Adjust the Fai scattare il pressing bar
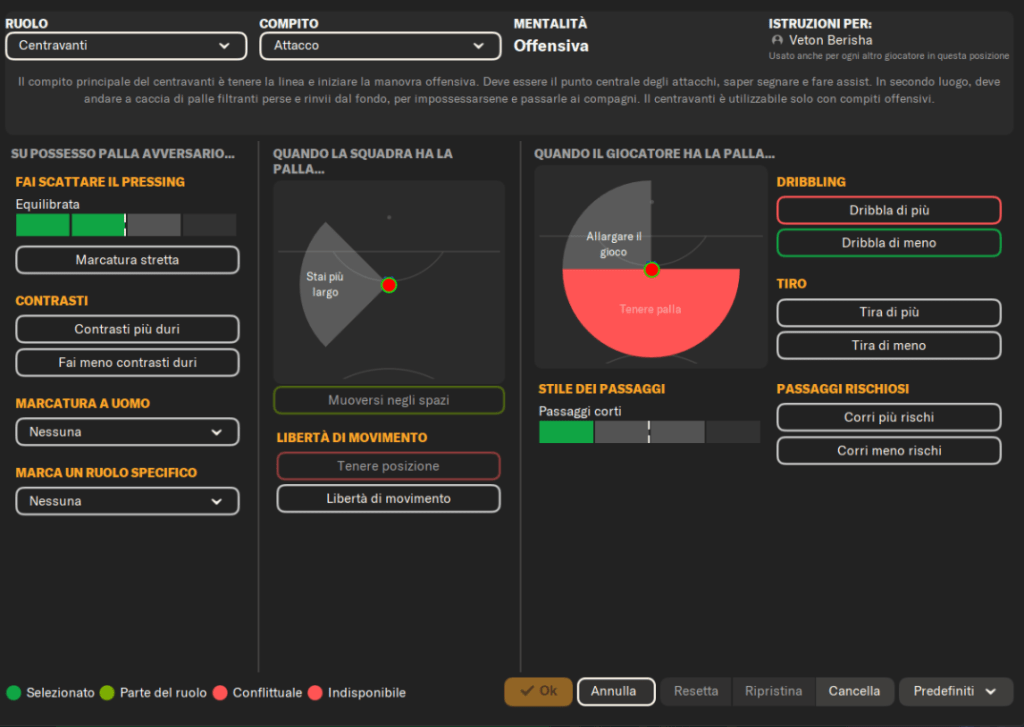 (126, 225)
